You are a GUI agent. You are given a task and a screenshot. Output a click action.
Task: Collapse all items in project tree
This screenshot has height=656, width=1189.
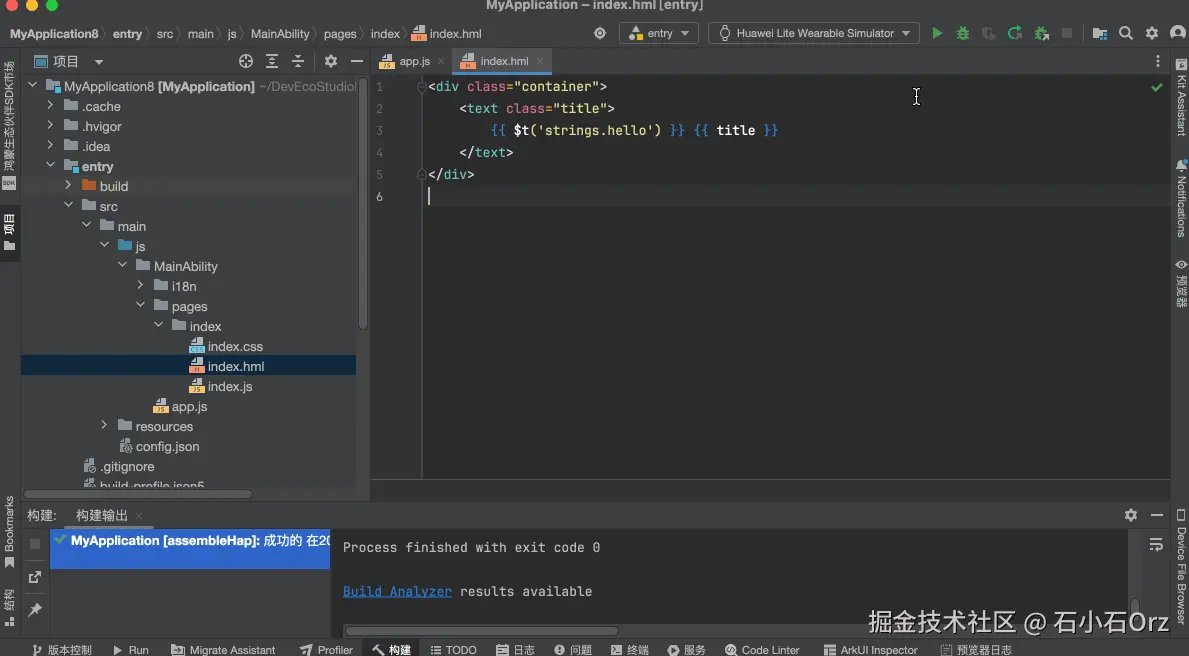tap(297, 61)
